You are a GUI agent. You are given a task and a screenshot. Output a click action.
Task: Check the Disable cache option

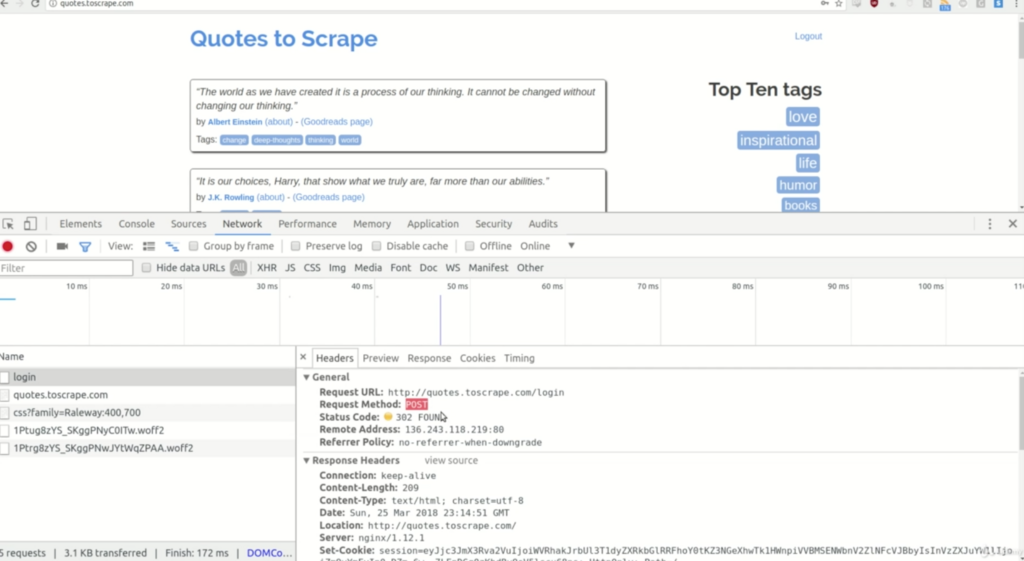pos(376,246)
